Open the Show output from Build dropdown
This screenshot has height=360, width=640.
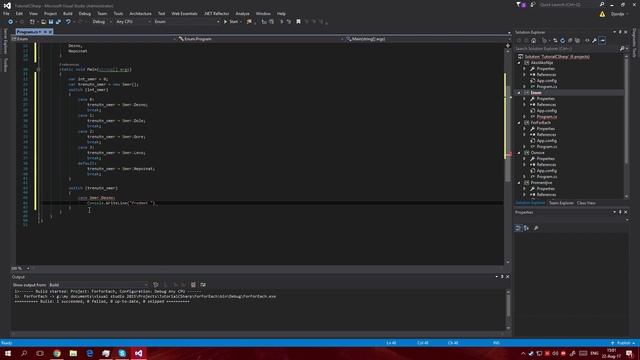[98, 285]
